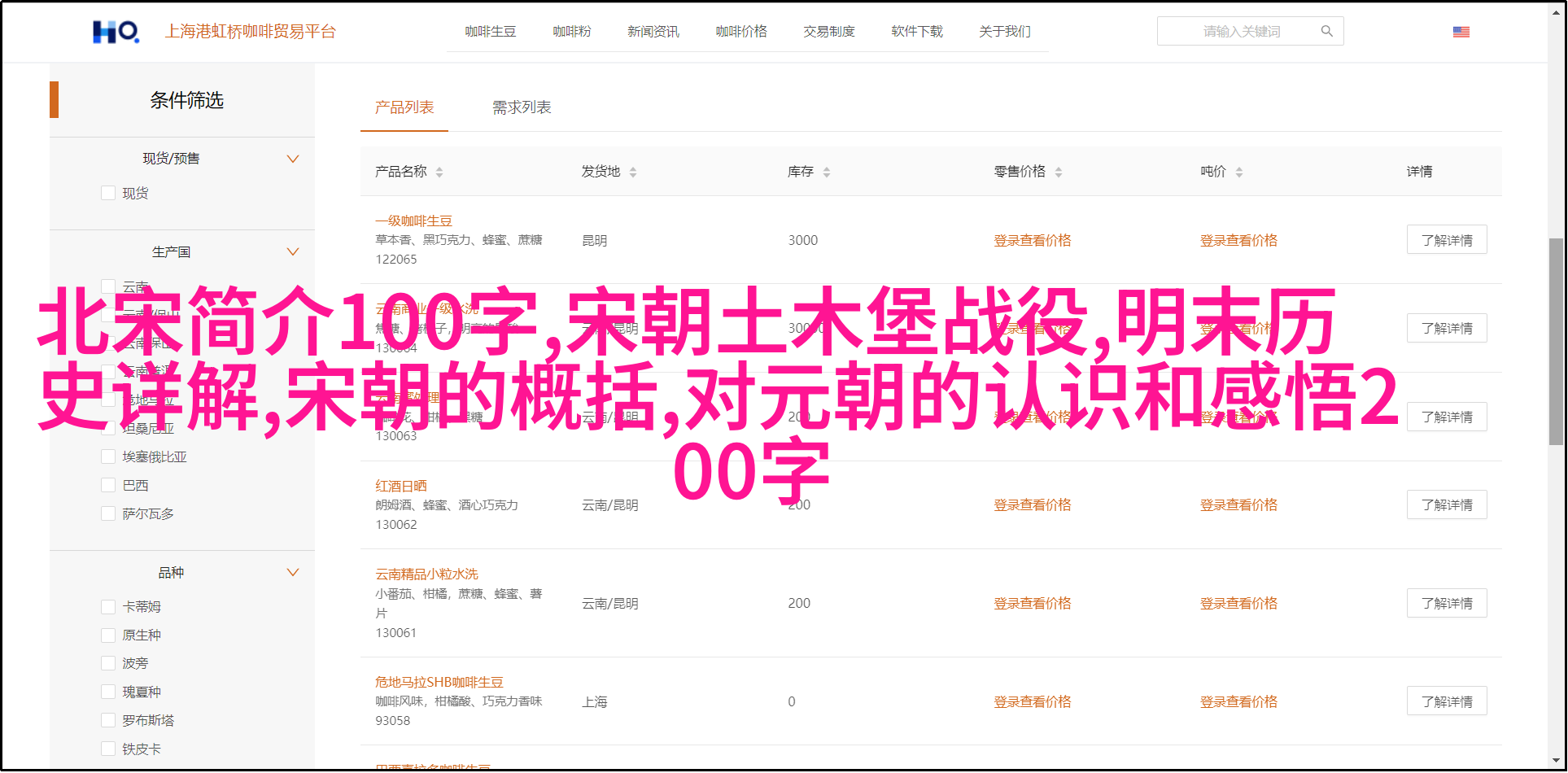
Task: Open the 交易制度 menu
Action: coord(829,31)
